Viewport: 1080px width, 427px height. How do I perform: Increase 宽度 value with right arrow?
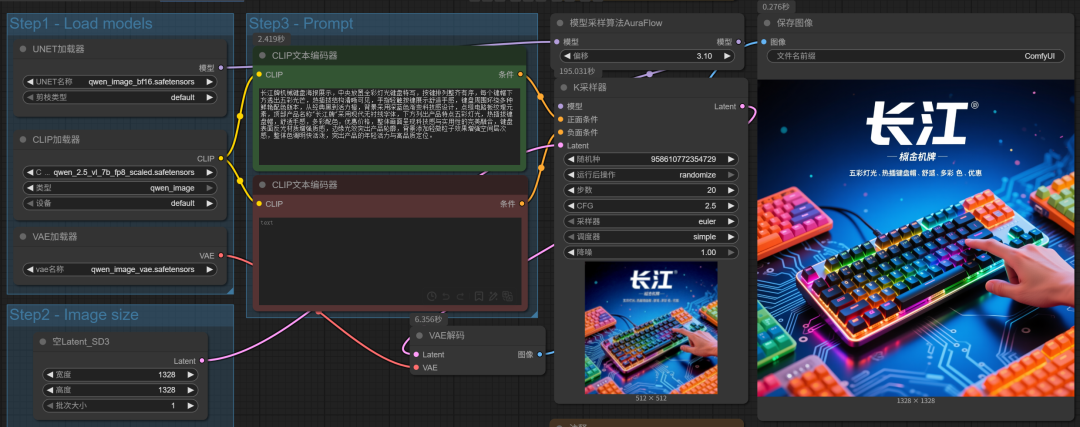pyautogui.click(x=191, y=375)
